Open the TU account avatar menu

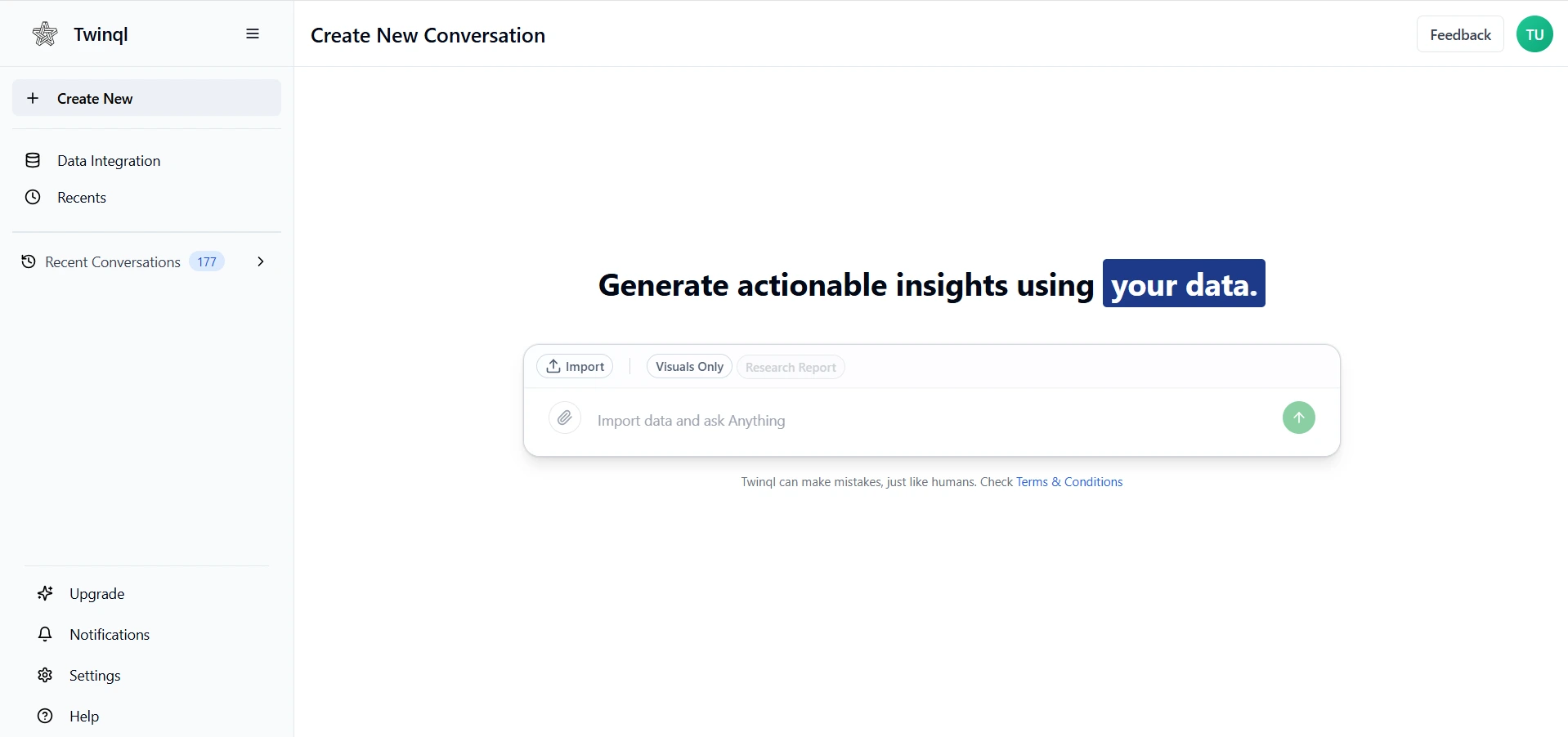click(x=1534, y=33)
